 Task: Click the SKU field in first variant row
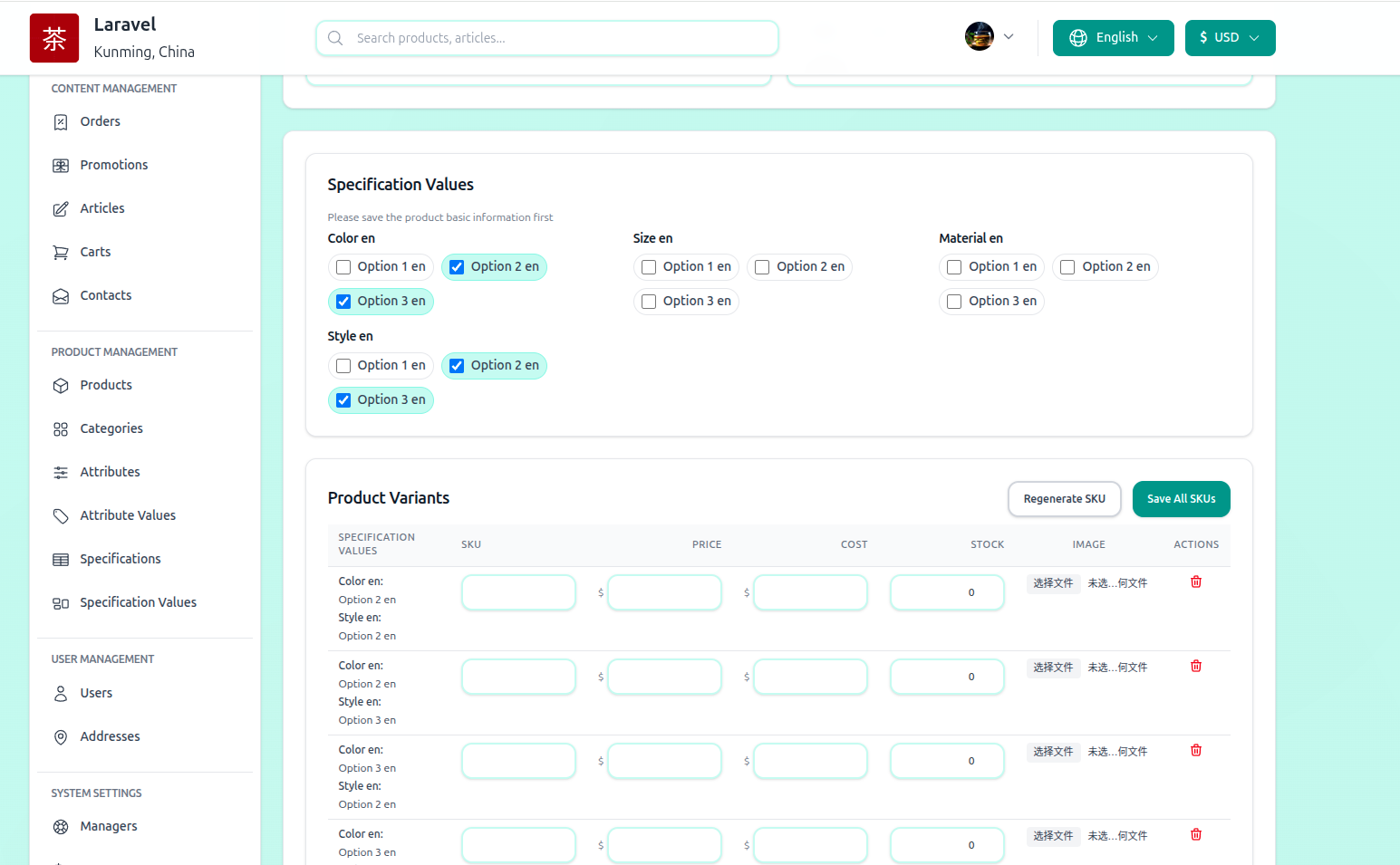tap(518, 593)
